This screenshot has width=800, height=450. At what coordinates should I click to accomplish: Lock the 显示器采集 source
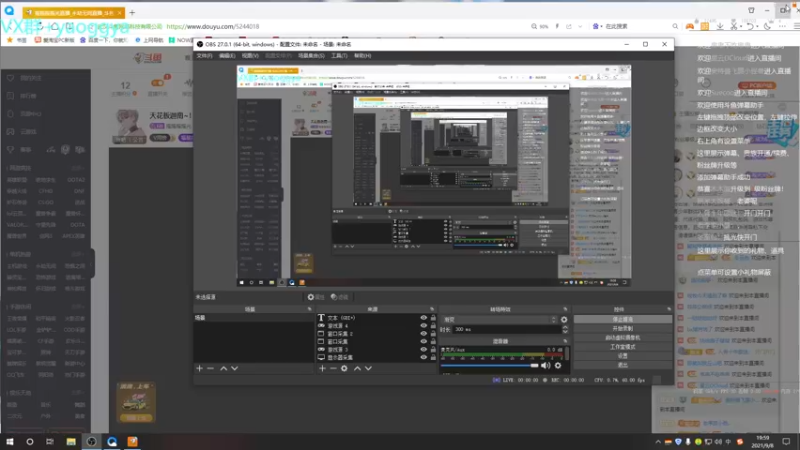pyautogui.click(x=433, y=357)
